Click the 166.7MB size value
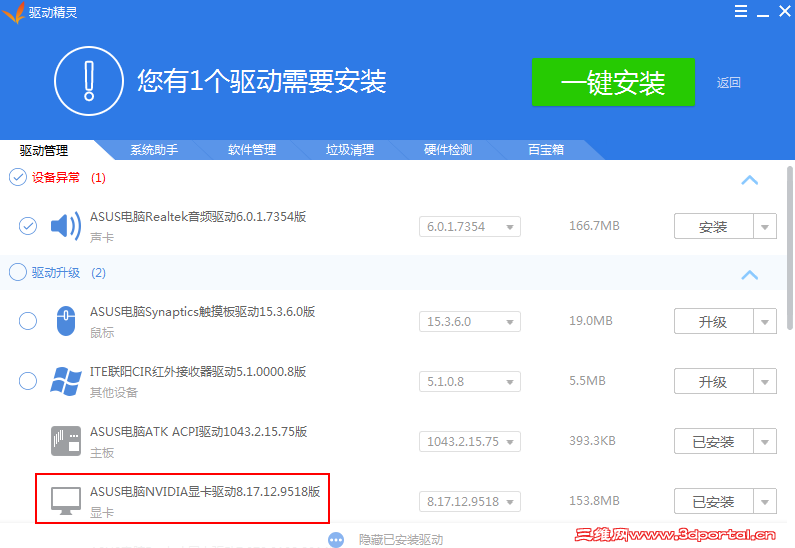 [594, 226]
